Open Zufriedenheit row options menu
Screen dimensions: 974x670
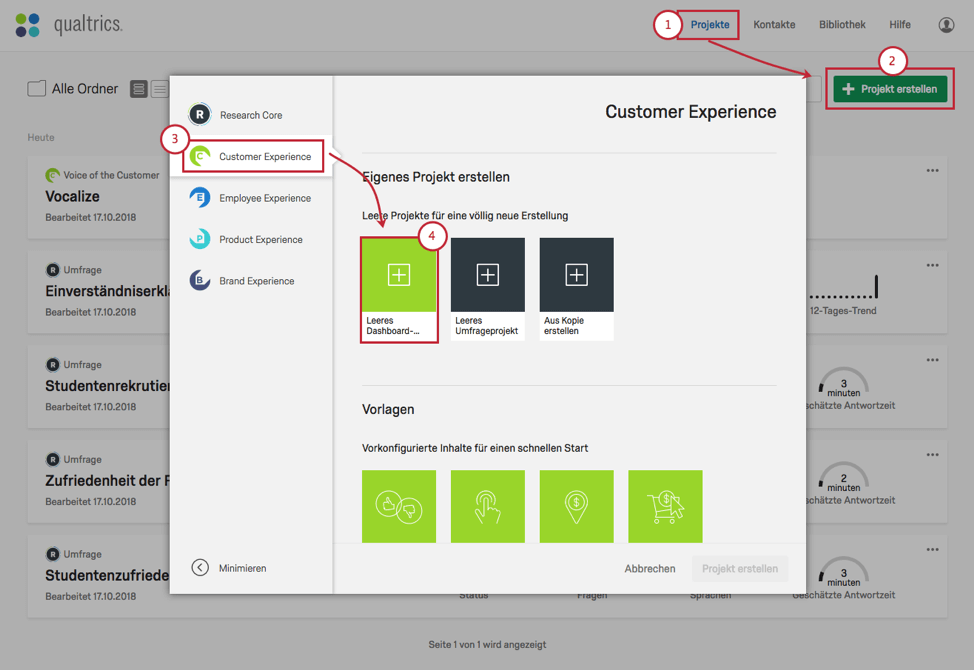point(932,455)
